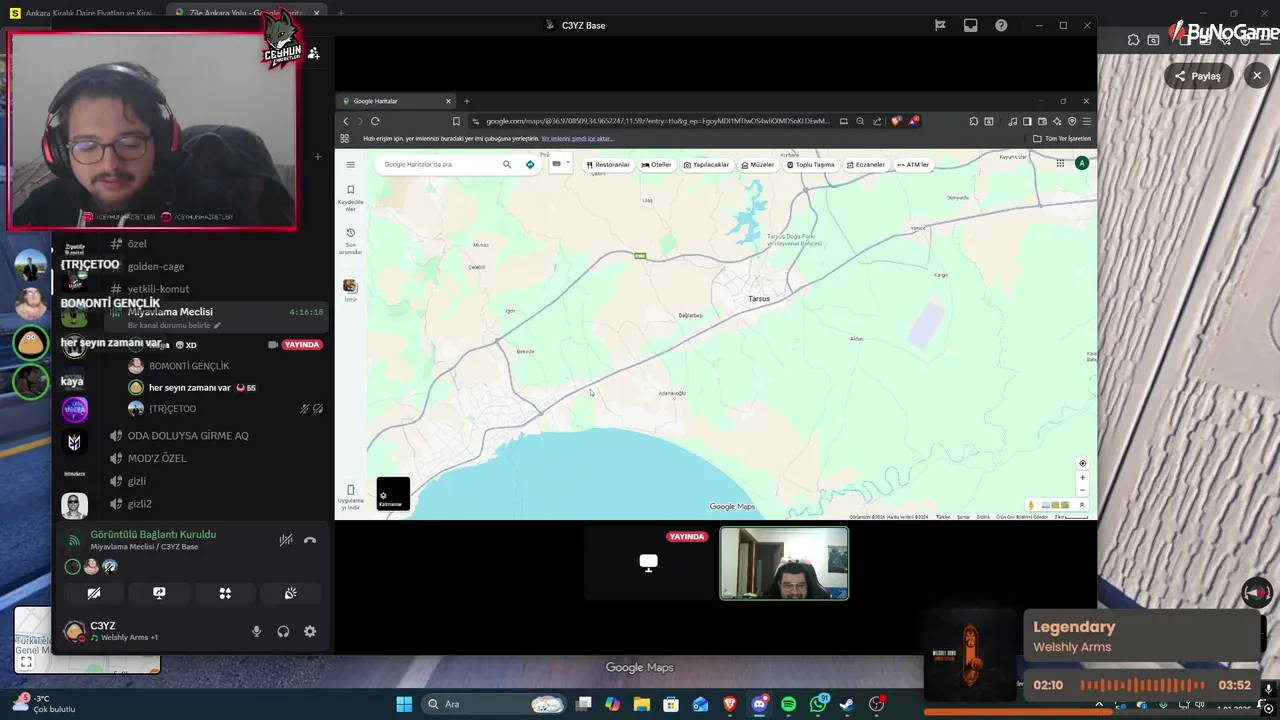Open Windows Start menu
Screen dimensions: 1280x720
[404, 704]
